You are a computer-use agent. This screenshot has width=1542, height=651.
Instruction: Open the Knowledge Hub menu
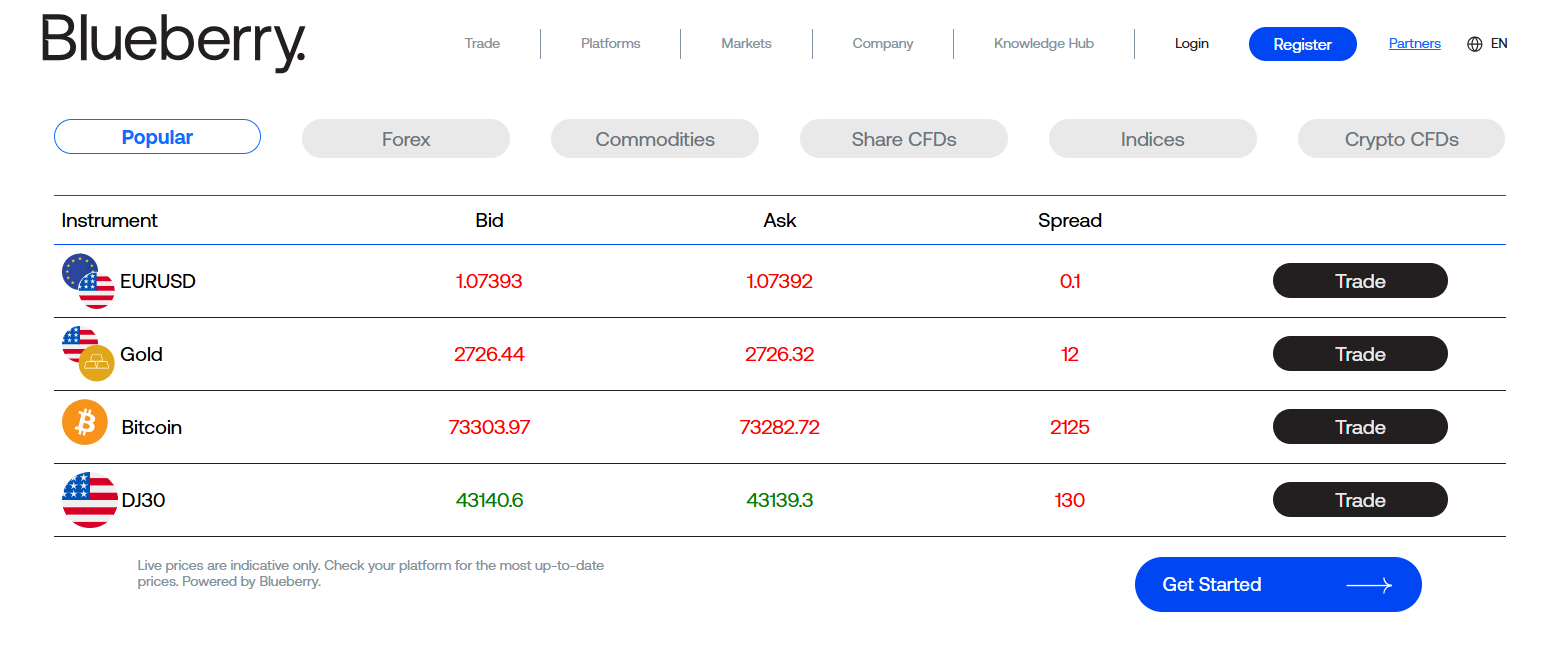(1043, 44)
